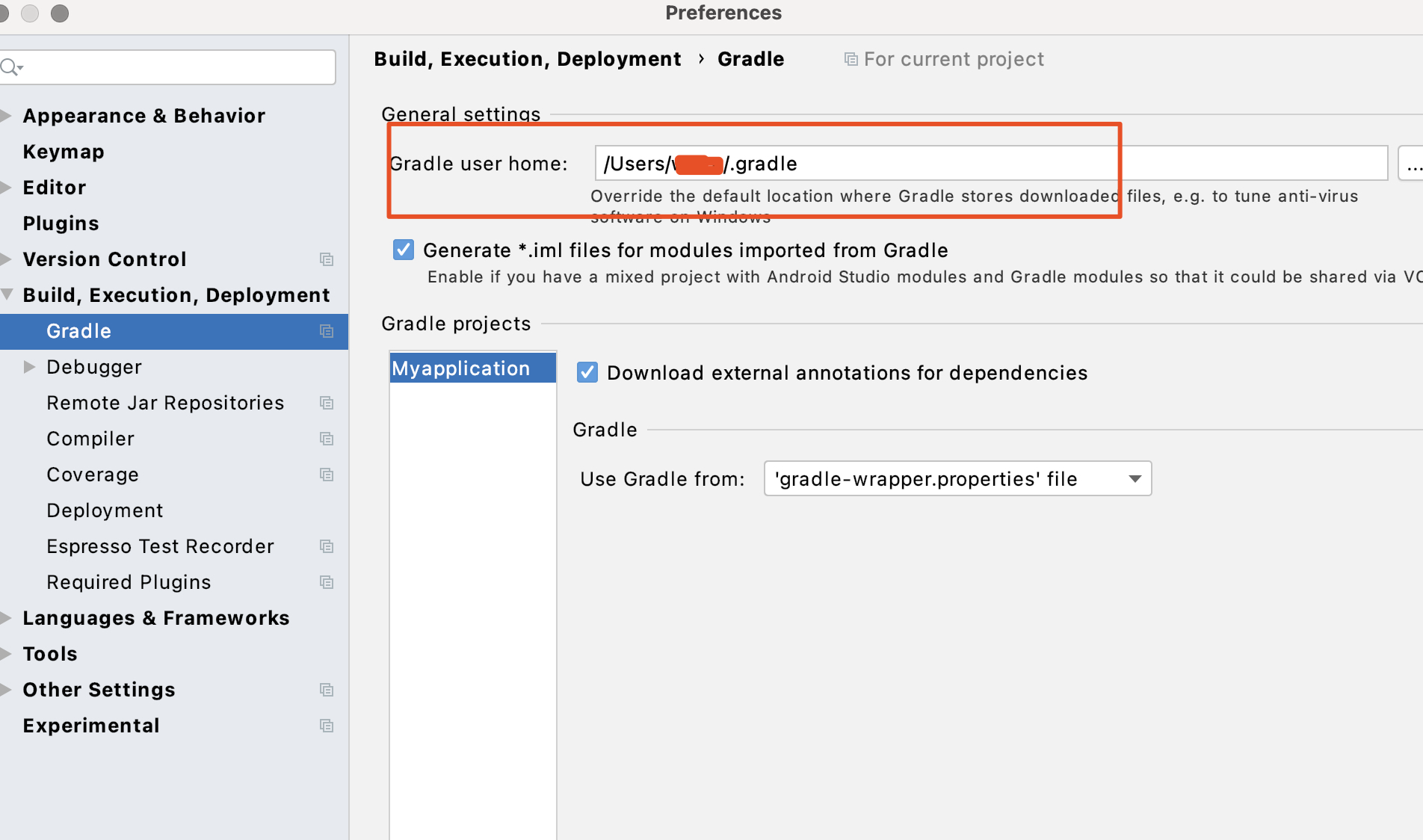Click the icon beside Coverage in sidebar
Screen dimensions: 1423x840
327,475
